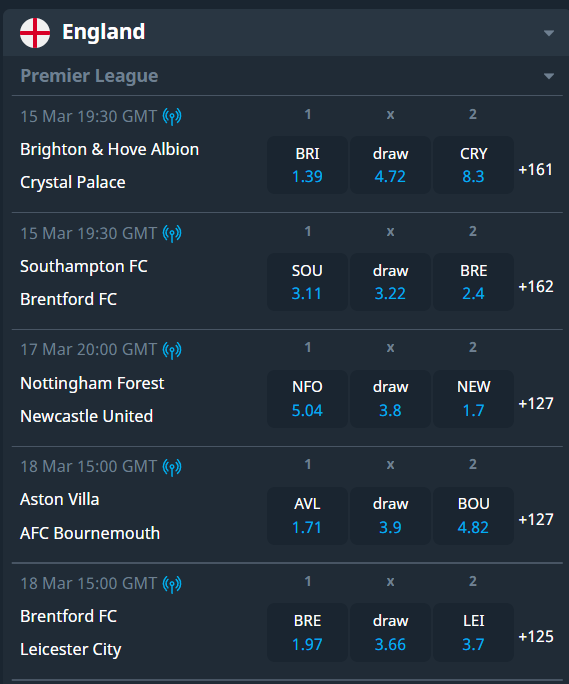This screenshot has height=684, width=569.
Task: Select draw odds 3.22 for Southampton match
Action: (390, 282)
